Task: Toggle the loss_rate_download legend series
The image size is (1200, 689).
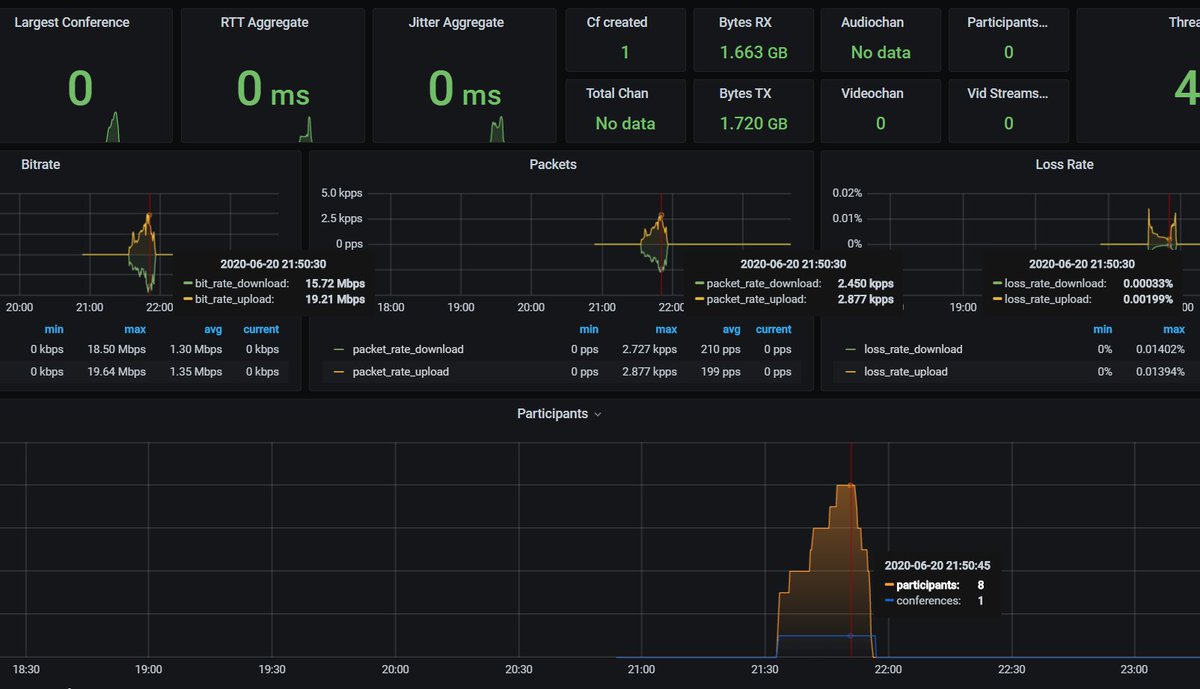Action: tap(913, 350)
